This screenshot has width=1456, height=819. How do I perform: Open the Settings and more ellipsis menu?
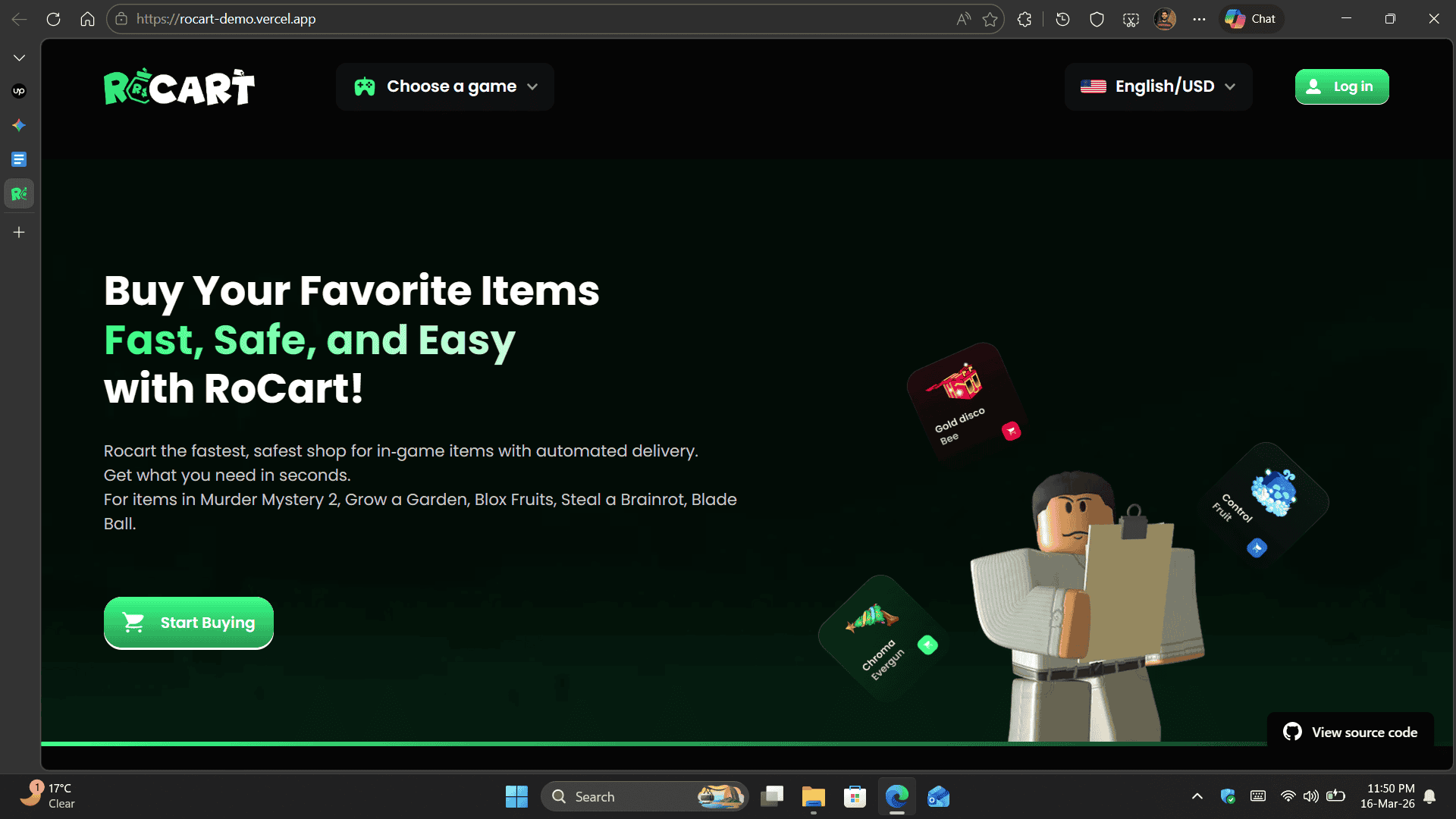click(1199, 19)
